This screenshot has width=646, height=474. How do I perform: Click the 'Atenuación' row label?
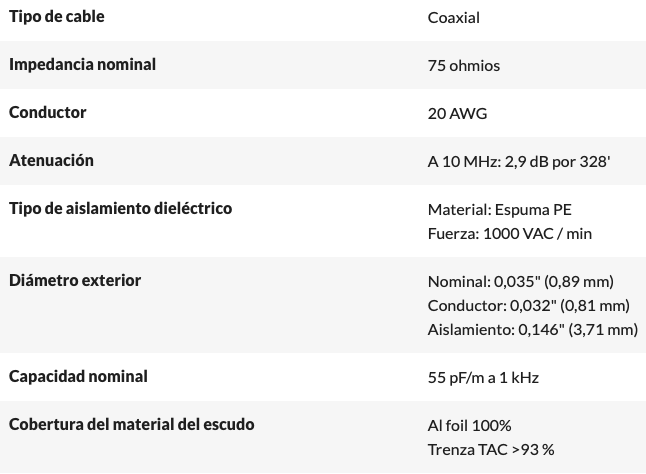tap(51, 161)
